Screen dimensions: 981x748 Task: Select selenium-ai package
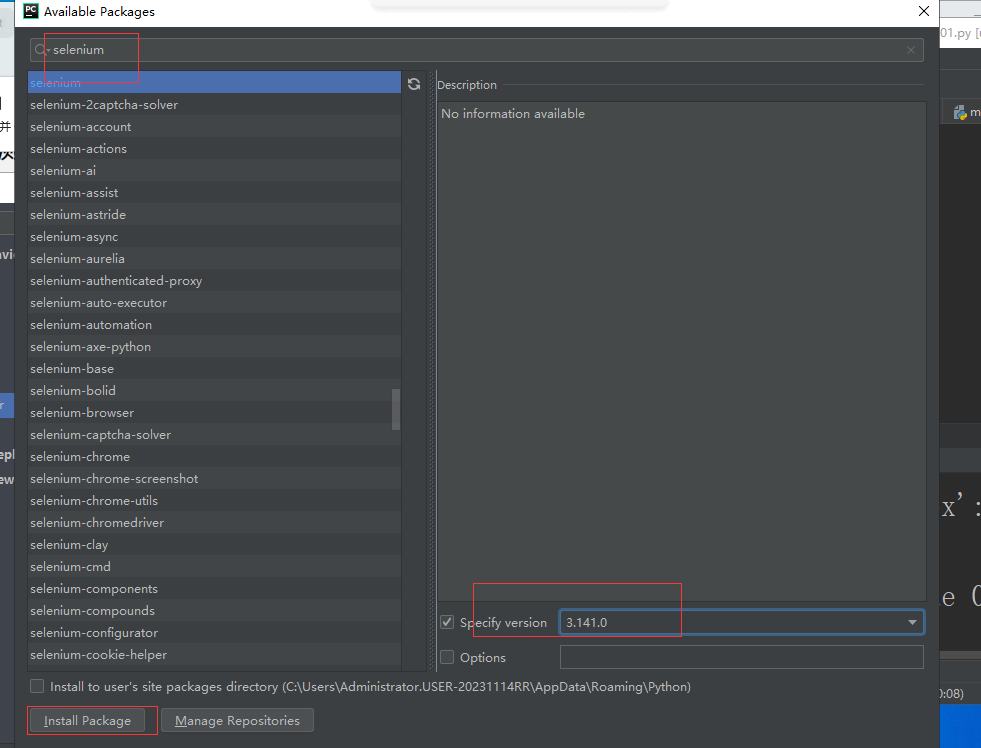pyautogui.click(x=214, y=170)
